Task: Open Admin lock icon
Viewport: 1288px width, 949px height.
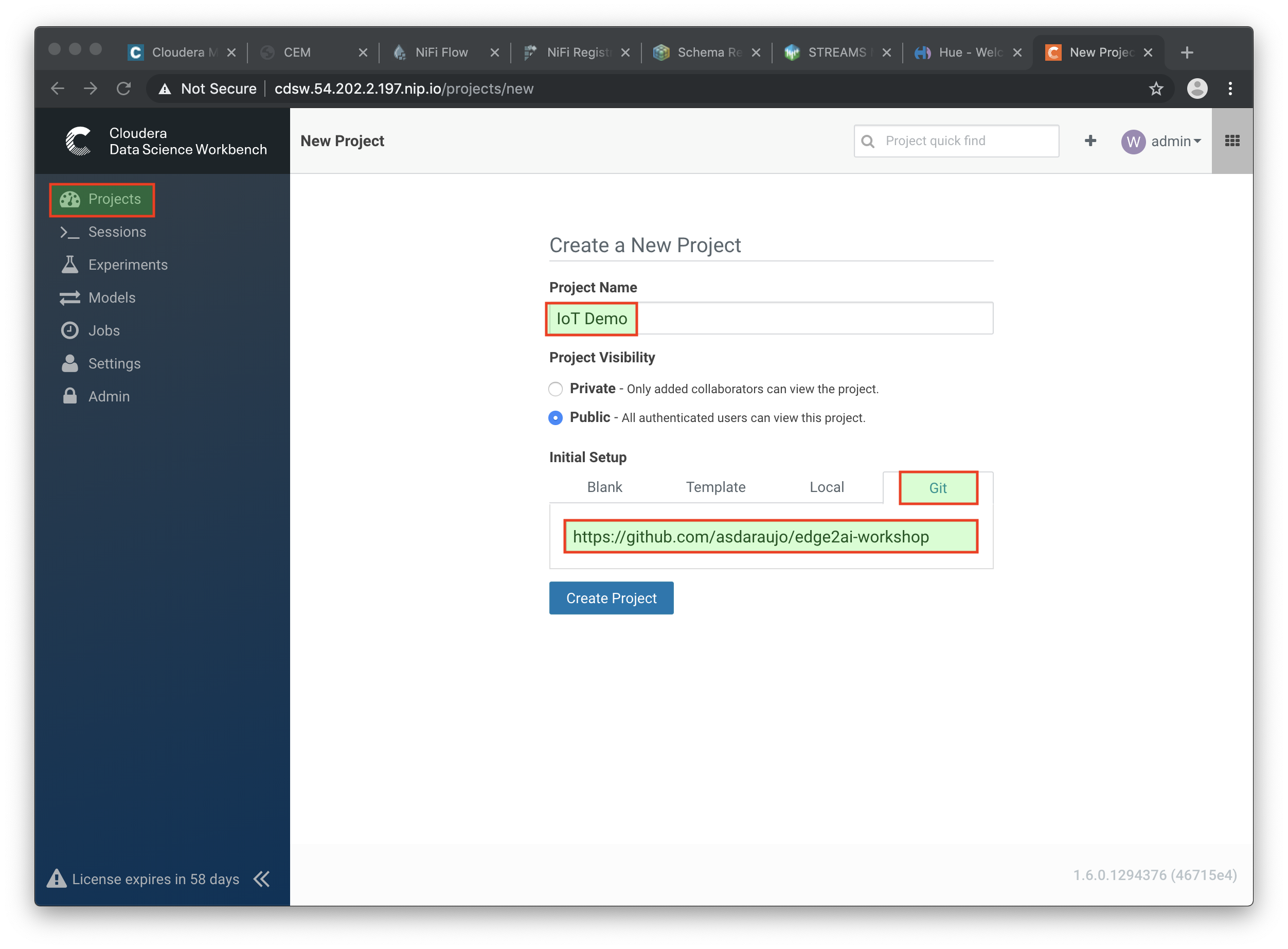Action: pos(70,396)
